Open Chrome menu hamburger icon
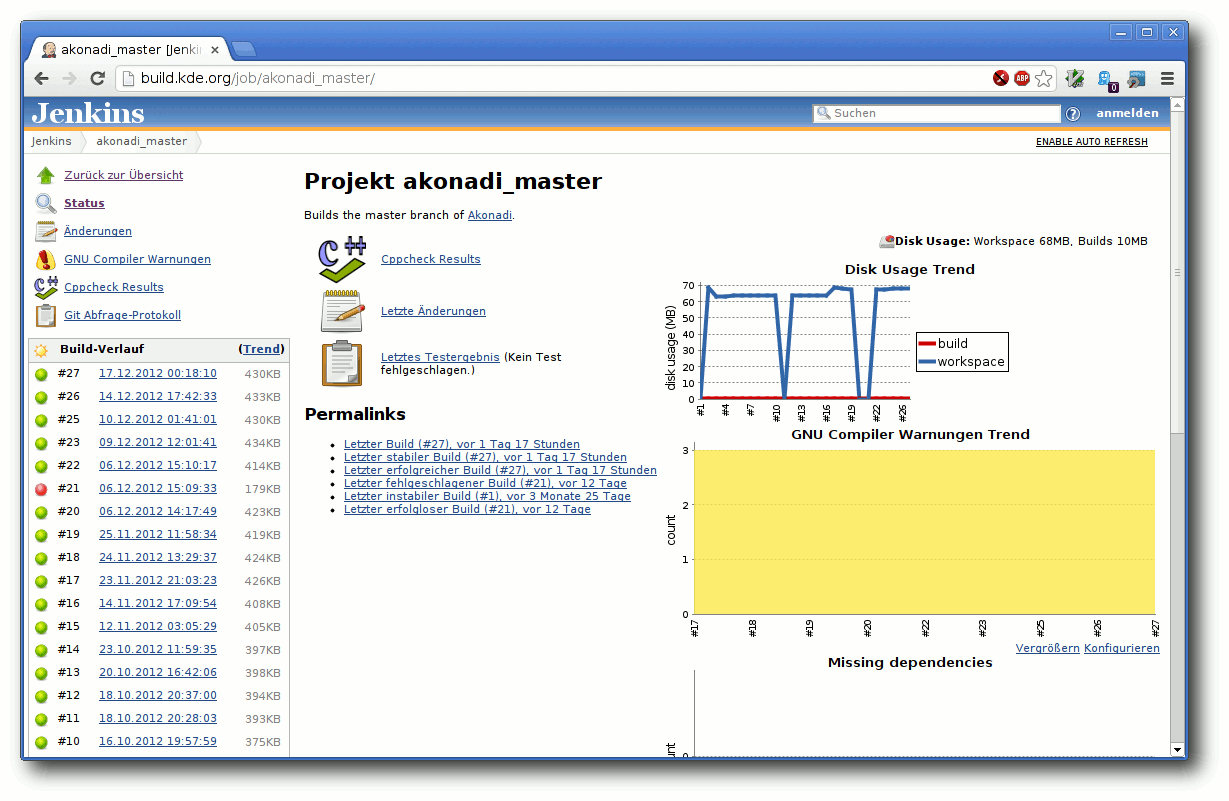 1167,78
